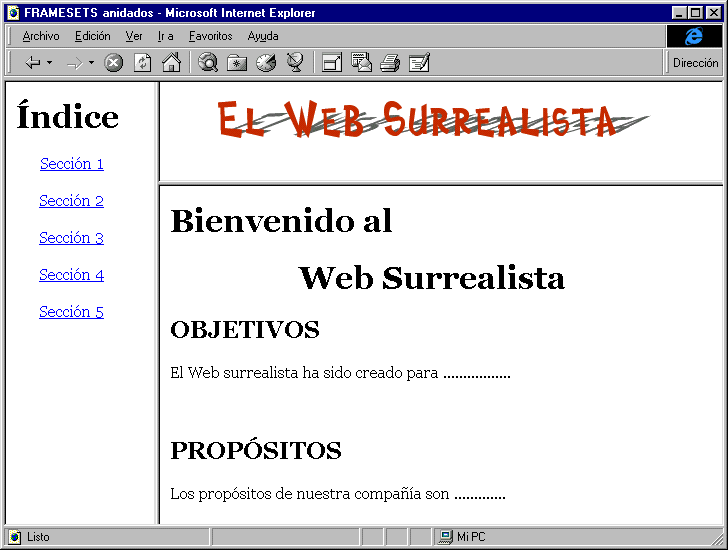The width and height of the screenshot is (728, 550).
Task: Click the OBJETIVOS heading
Action: pyautogui.click(x=245, y=330)
